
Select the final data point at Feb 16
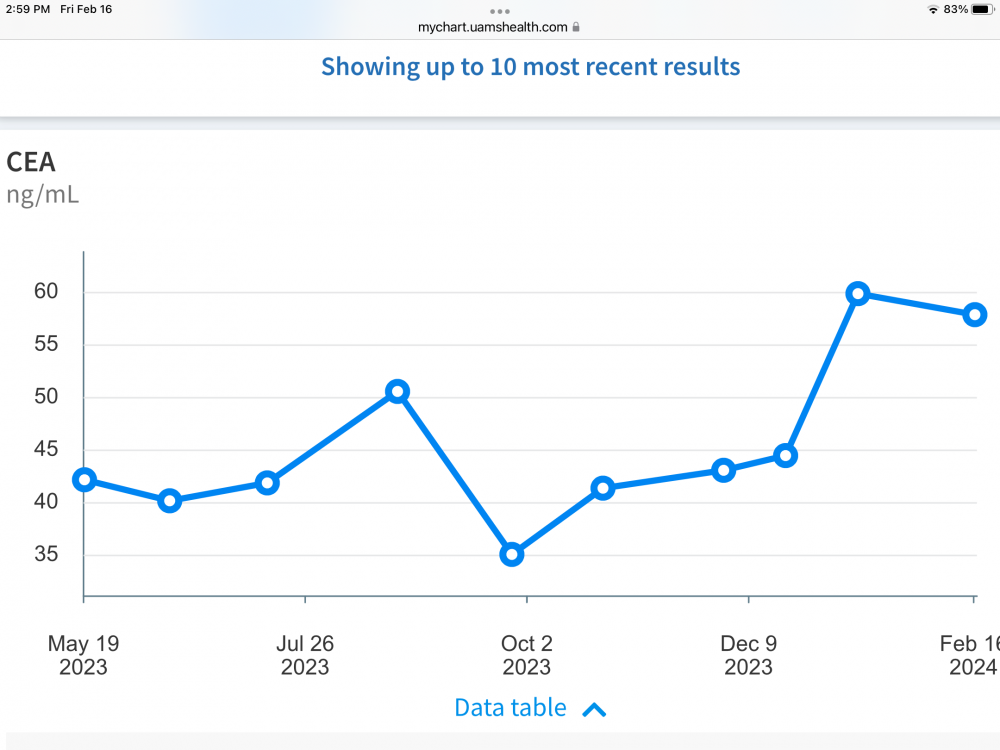pyautogui.click(x=974, y=314)
